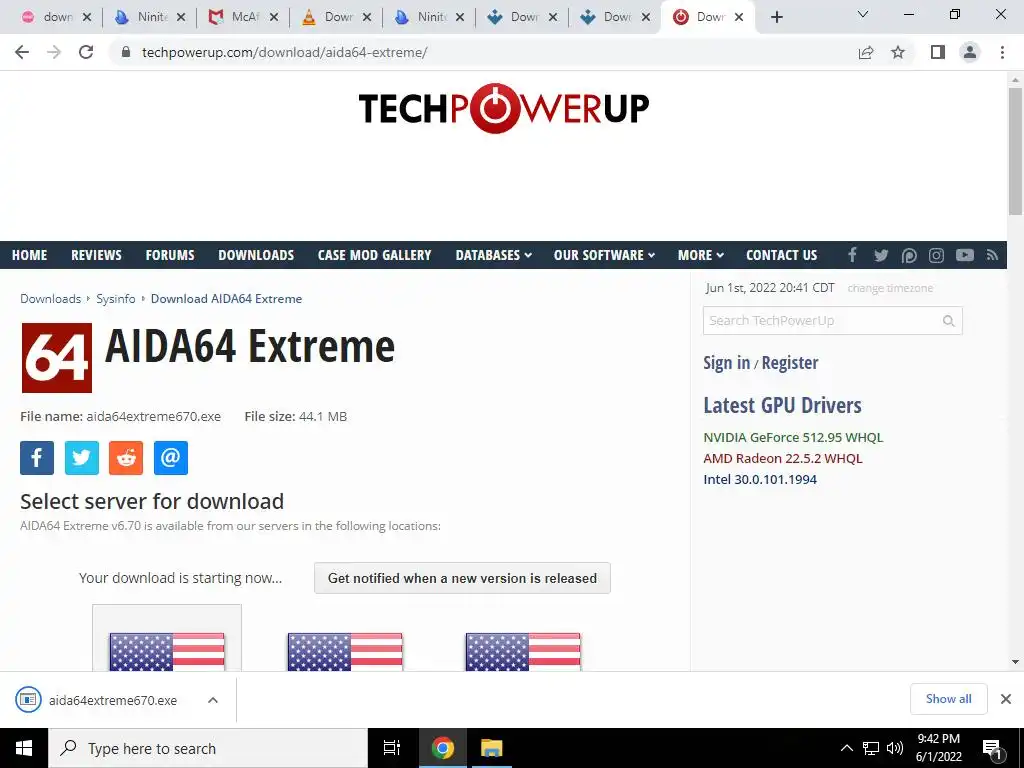Share AIDA64 page via email
Image resolution: width=1024 pixels, height=768 pixels.
[x=170, y=458]
